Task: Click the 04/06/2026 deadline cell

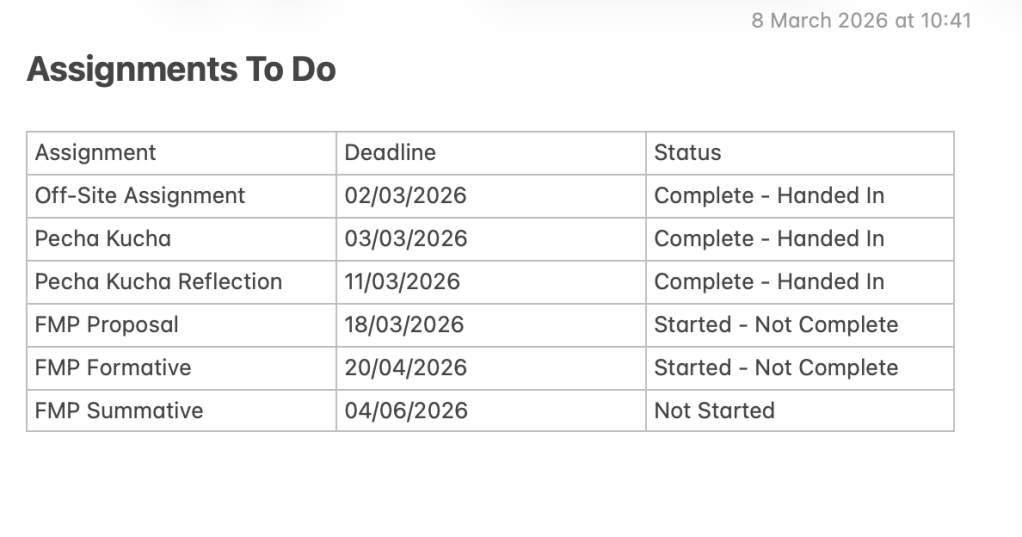Action: click(x=405, y=411)
